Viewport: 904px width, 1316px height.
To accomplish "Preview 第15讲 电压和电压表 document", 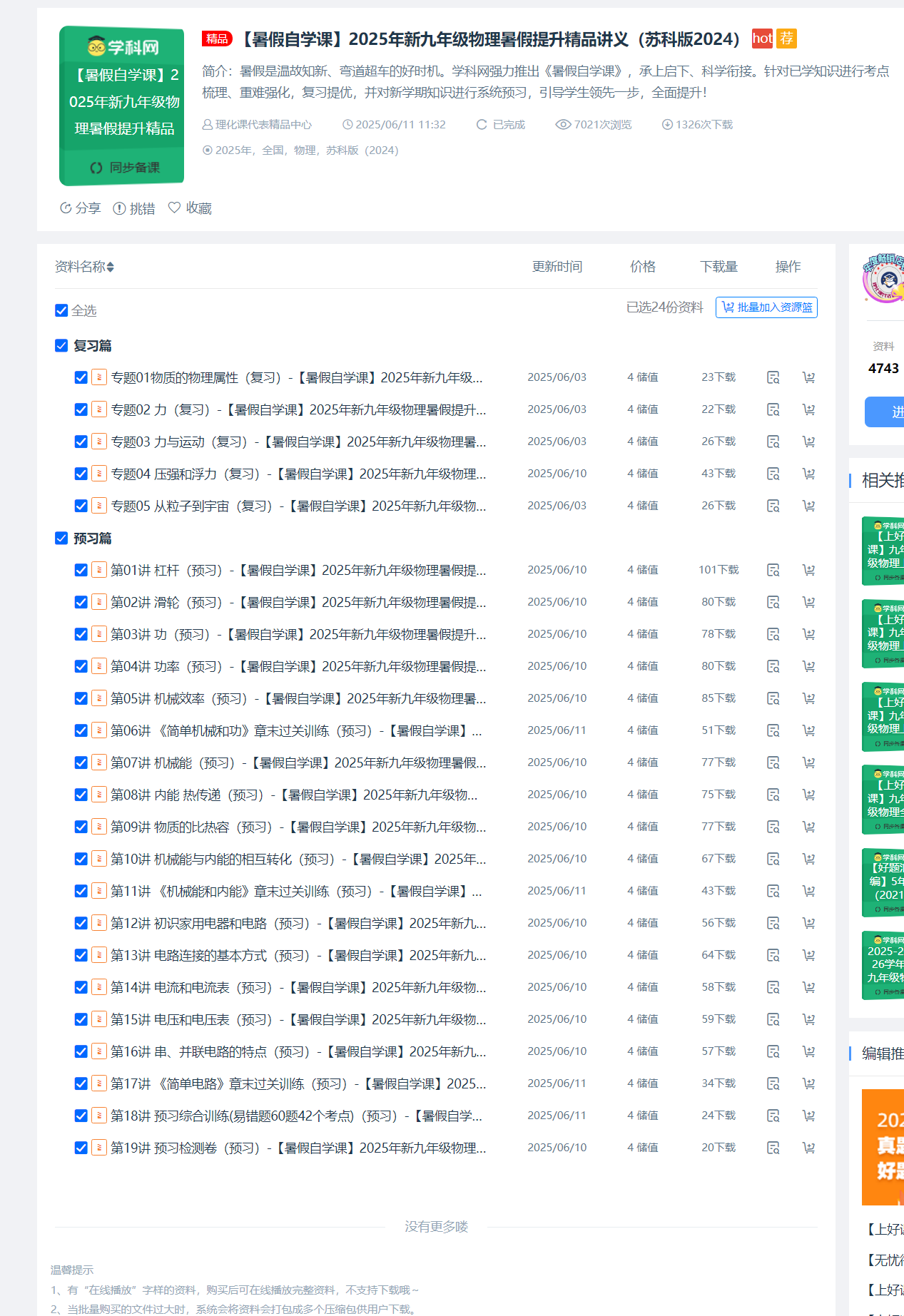I will pos(773,1019).
